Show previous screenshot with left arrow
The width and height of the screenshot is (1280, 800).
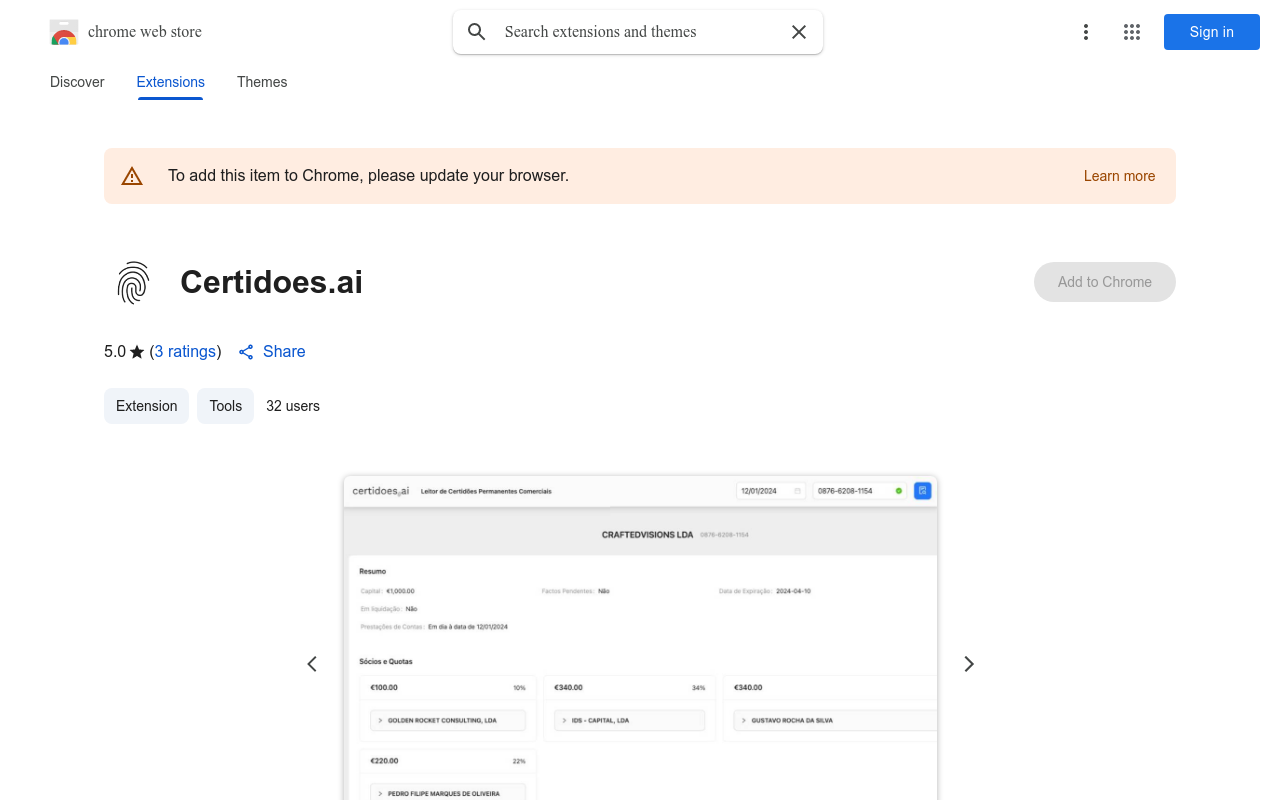pos(312,664)
